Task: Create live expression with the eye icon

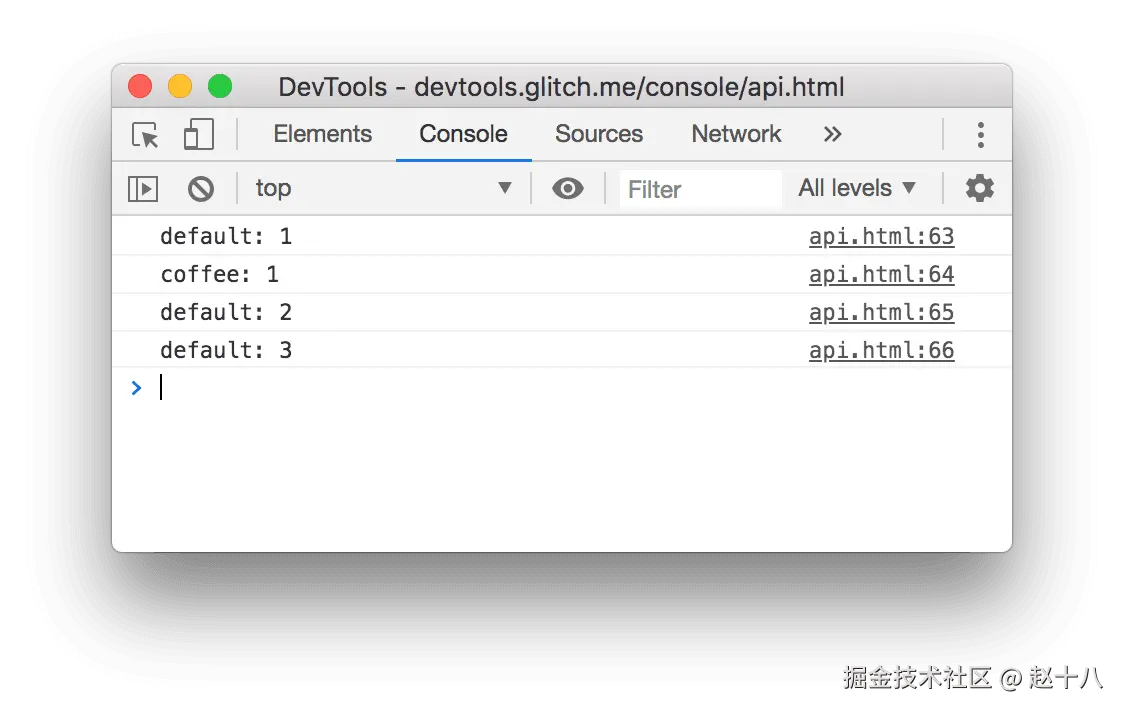Action: pyautogui.click(x=568, y=188)
